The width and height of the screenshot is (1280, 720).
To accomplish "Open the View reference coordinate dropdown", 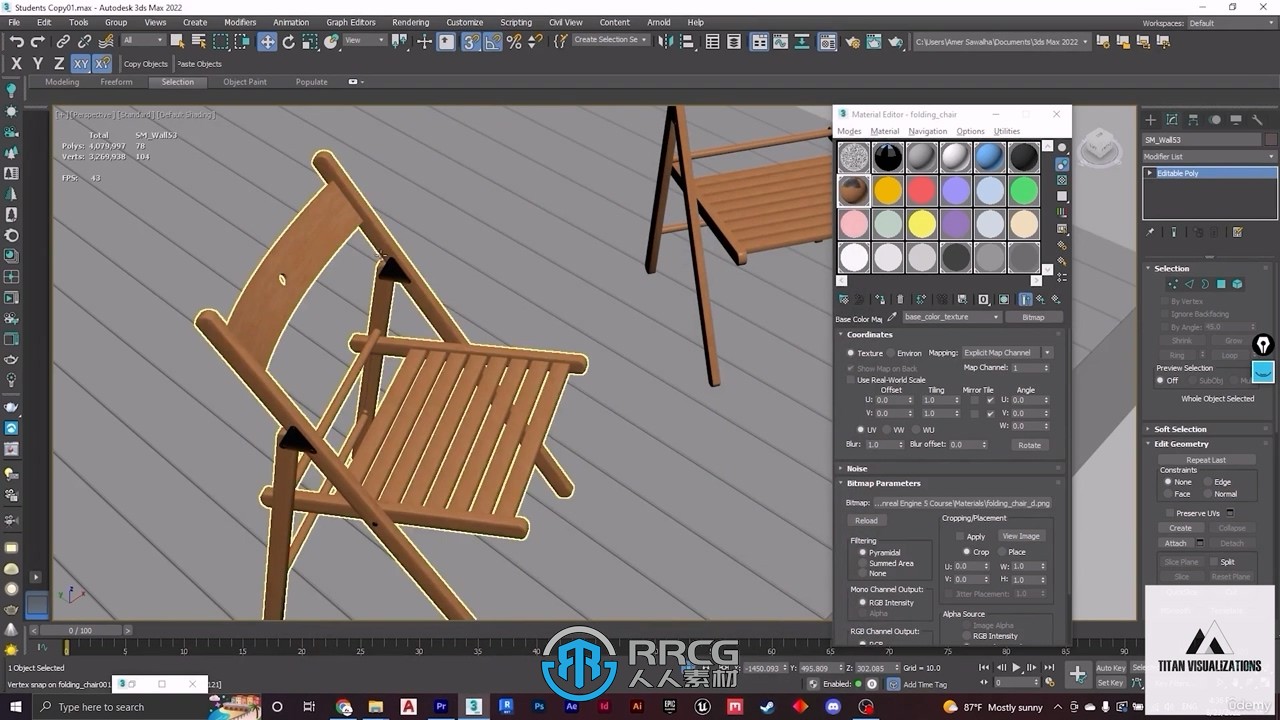I will (364, 40).
